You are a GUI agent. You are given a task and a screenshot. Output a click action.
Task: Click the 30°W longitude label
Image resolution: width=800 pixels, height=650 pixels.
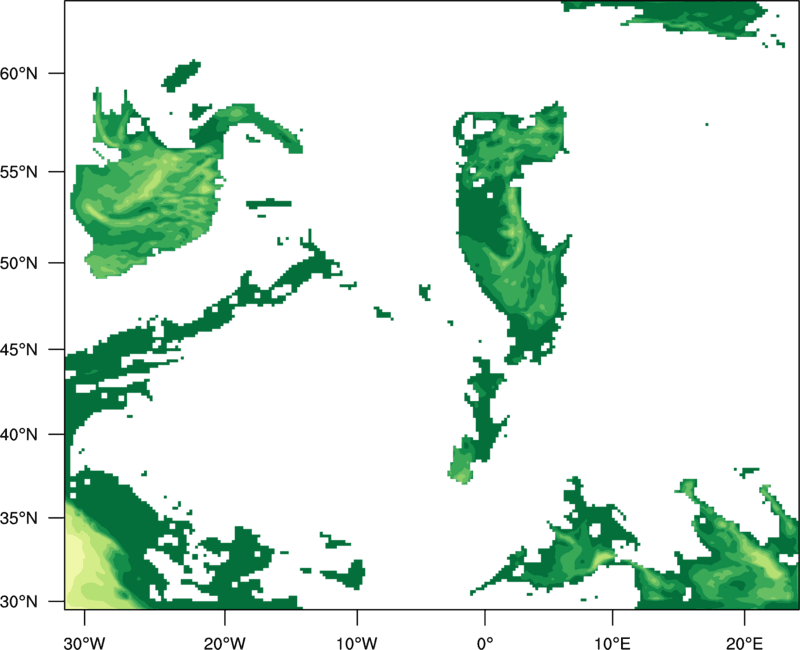coord(84,643)
